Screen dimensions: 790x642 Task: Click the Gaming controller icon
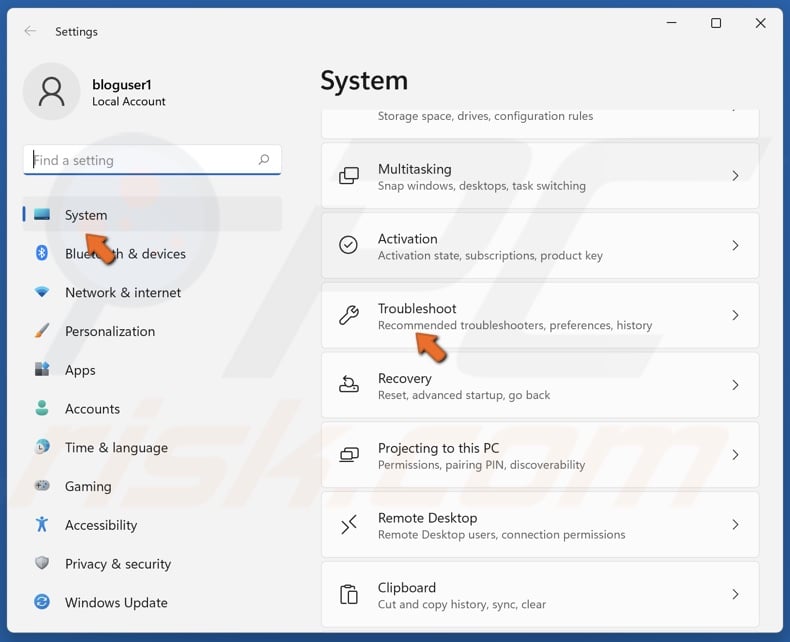(x=42, y=485)
